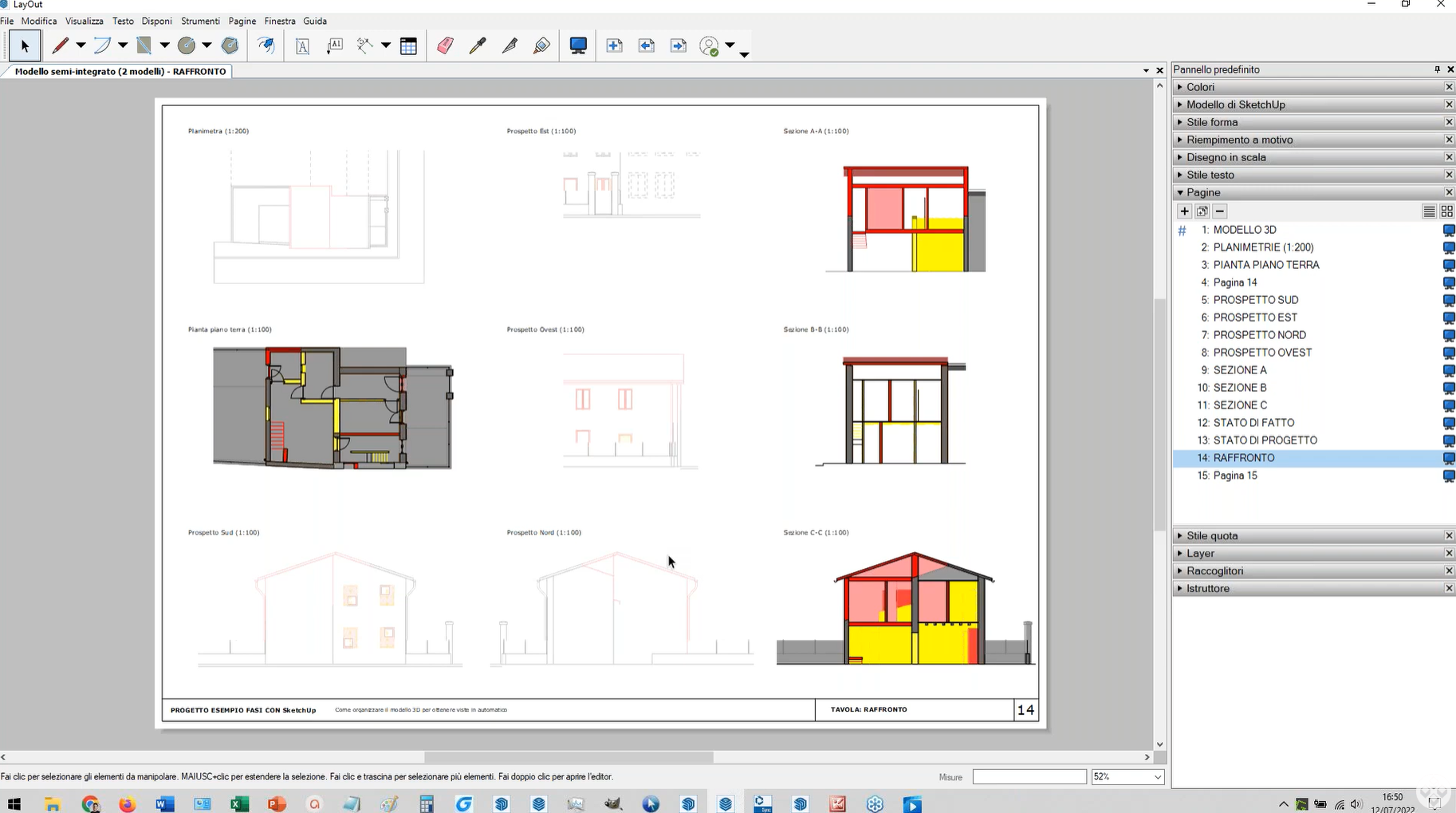Toggle presentation visibility for MODELLO 3D page
The image size is (1456, 813).
1448,231
